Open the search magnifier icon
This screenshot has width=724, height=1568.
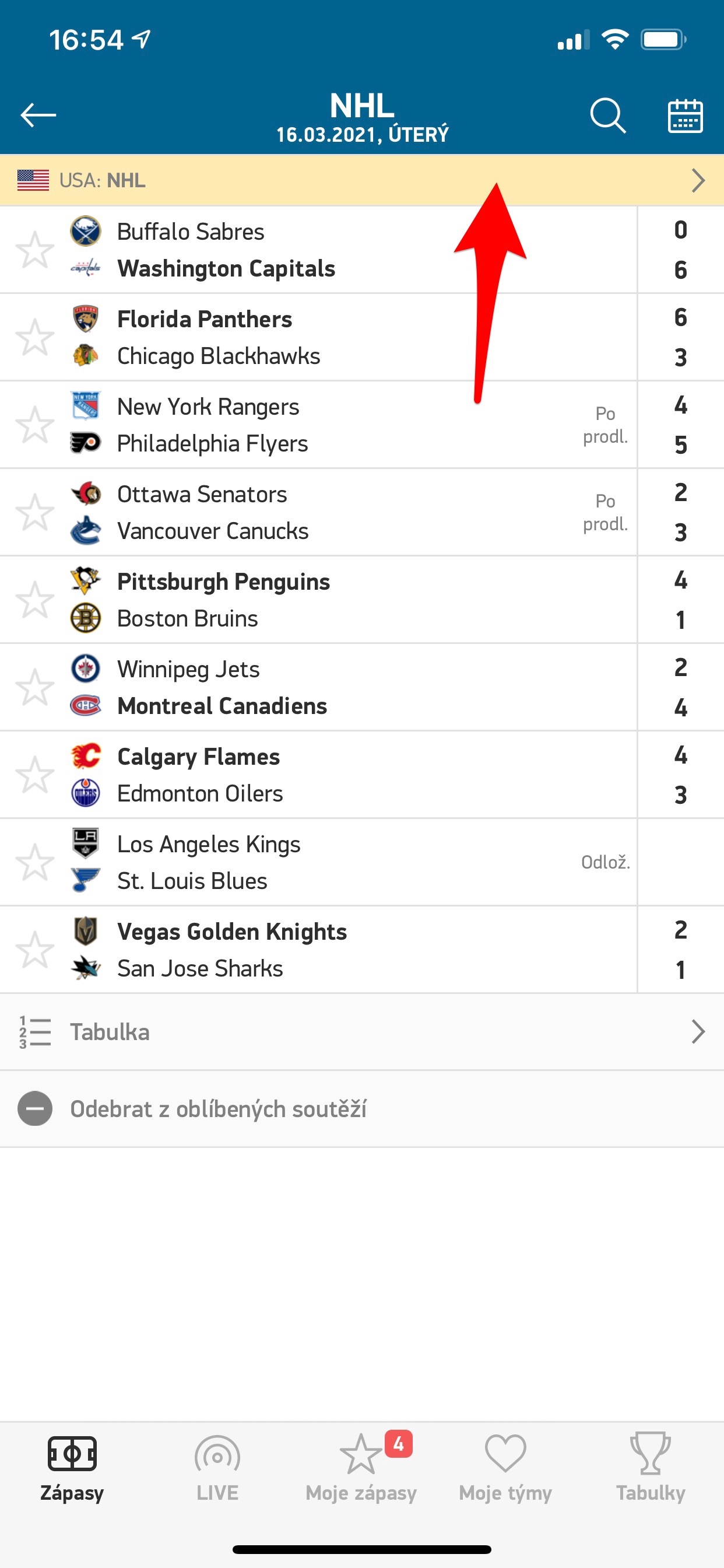coord(607,115)
